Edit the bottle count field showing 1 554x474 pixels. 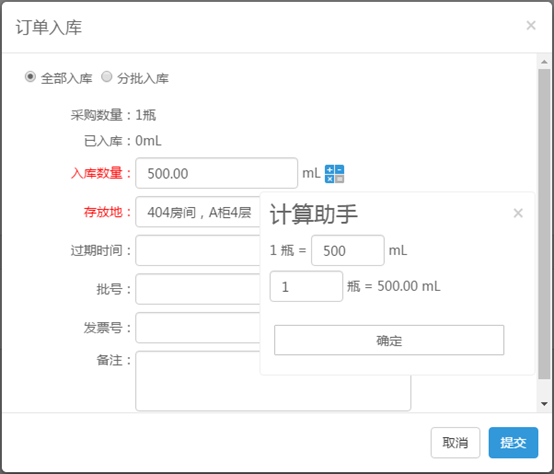click(306, 286)
